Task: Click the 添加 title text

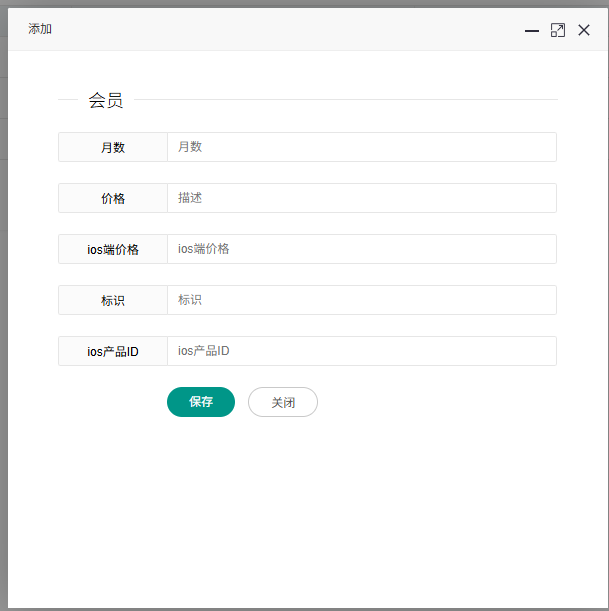Action: 40,30
